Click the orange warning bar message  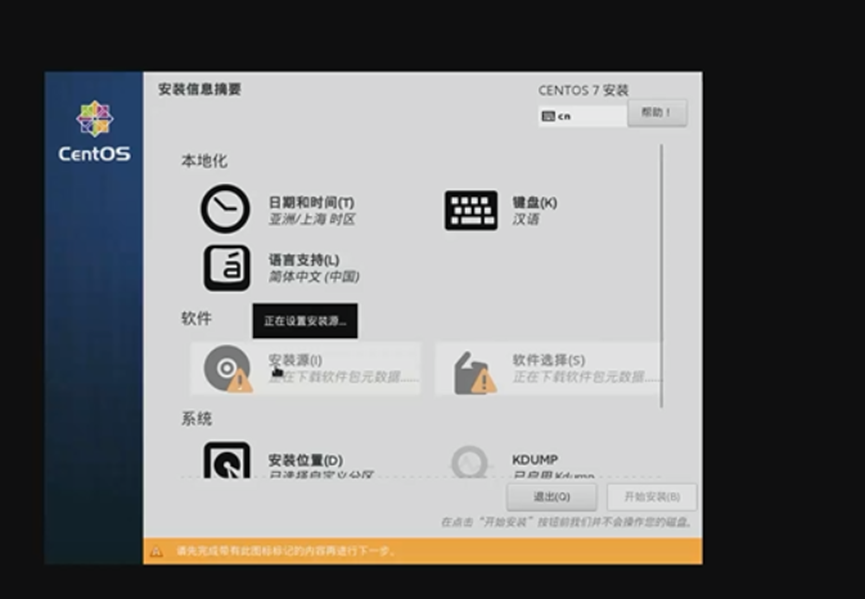tap(286, 551)
